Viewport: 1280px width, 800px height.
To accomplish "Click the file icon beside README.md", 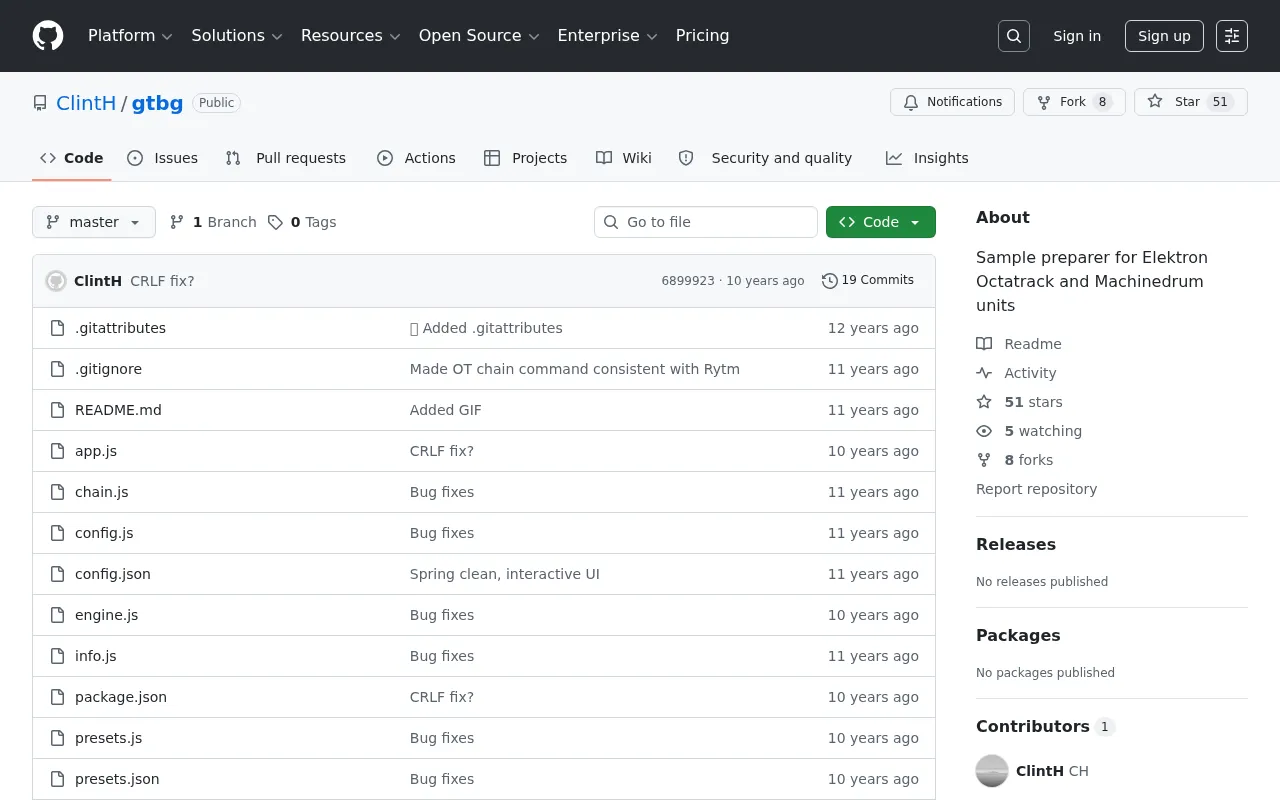I will pos(58,410).
